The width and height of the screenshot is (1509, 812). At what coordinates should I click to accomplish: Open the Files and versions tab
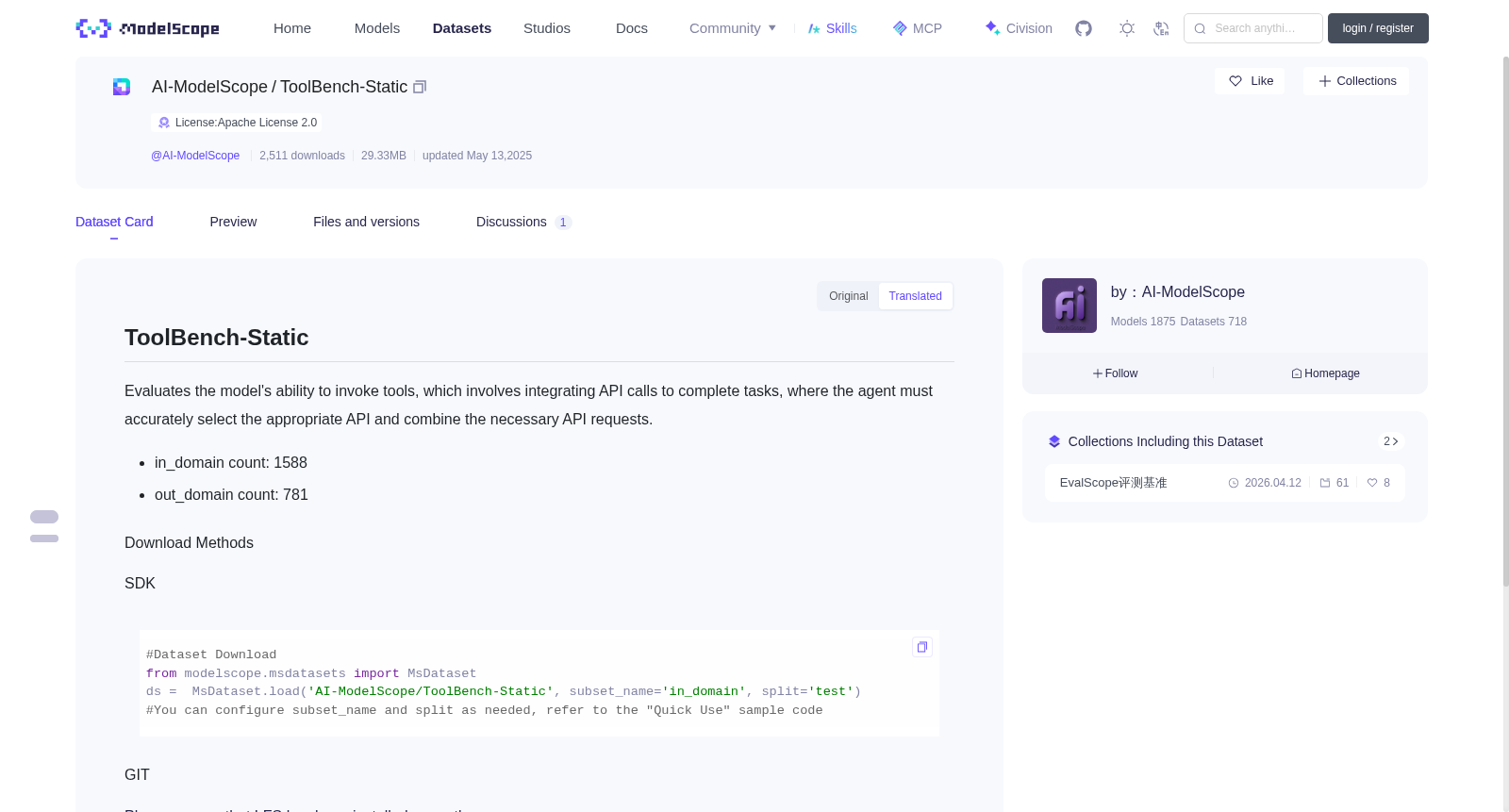[366, 222]
